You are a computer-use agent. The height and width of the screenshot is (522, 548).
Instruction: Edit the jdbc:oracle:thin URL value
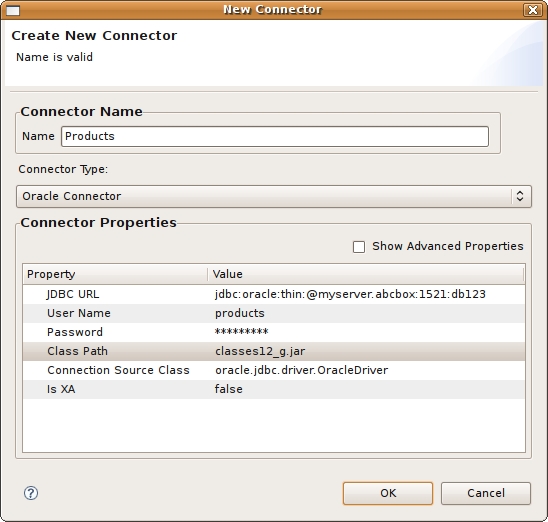click(x=350, y=294)
